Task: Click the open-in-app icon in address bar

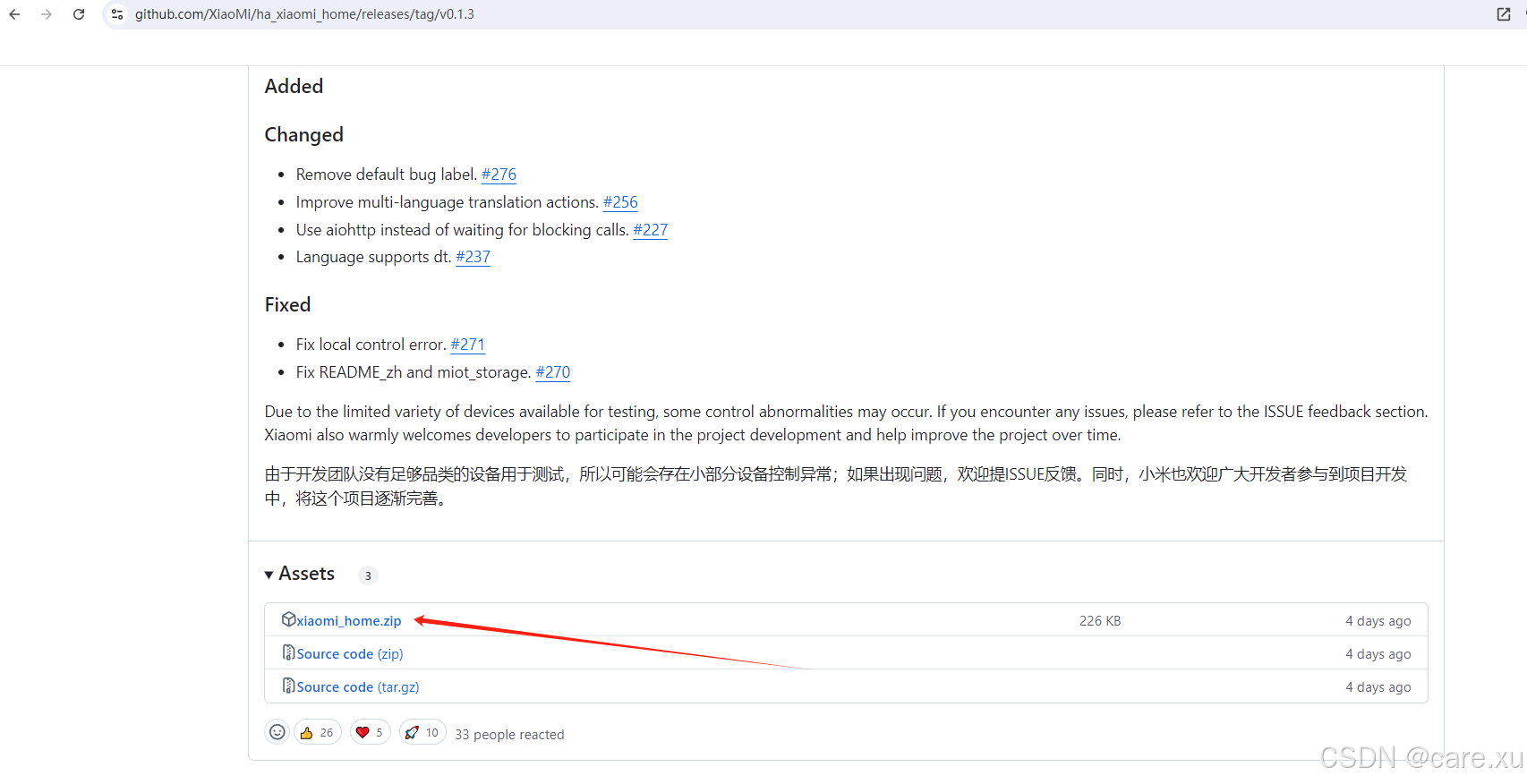Action: point(1504,14)
